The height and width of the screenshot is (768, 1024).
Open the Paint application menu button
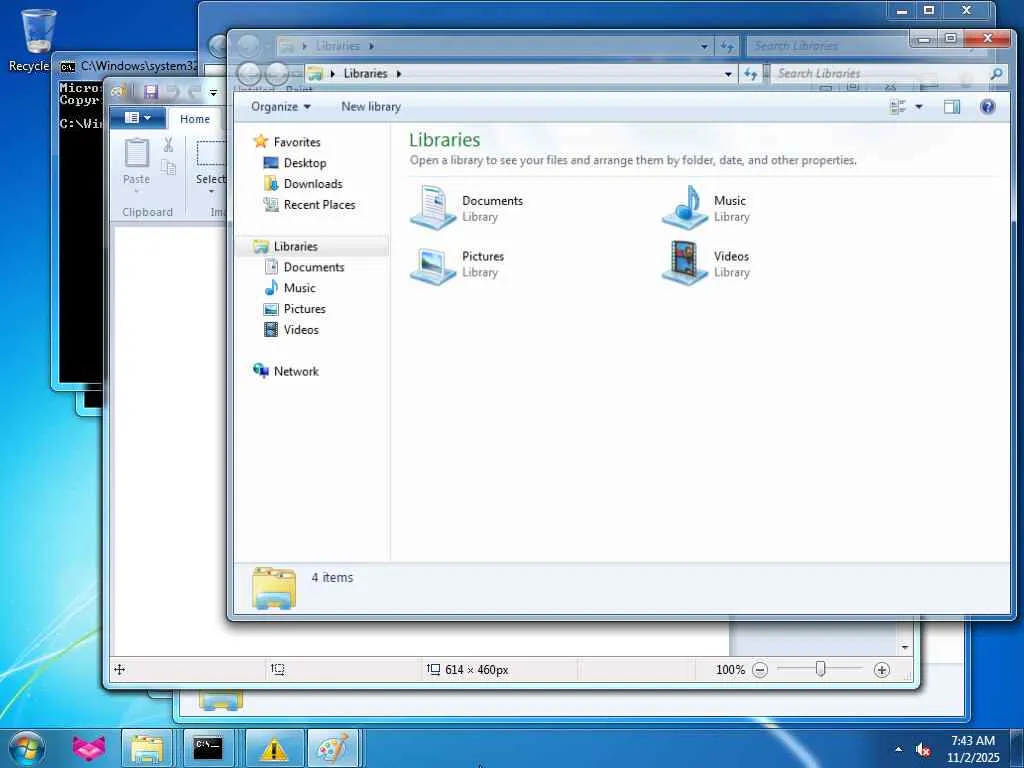(x=137, y=118)
